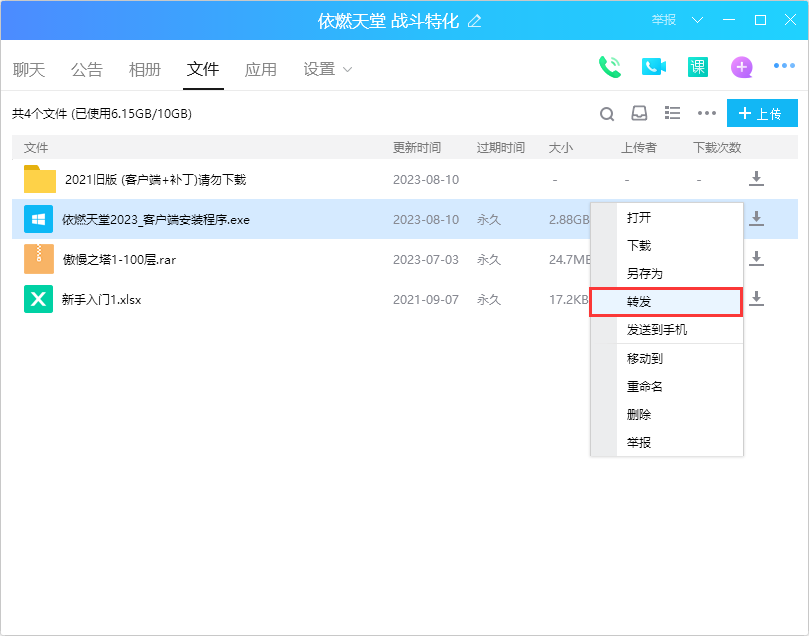Search group files with the magnifier icon
Image resolution: width=809 pixels, height=636 pixels.
pos(607,114)
